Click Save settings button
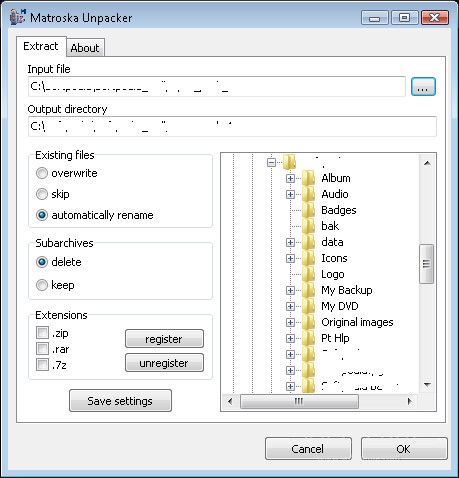 click(x=120, y=401)
